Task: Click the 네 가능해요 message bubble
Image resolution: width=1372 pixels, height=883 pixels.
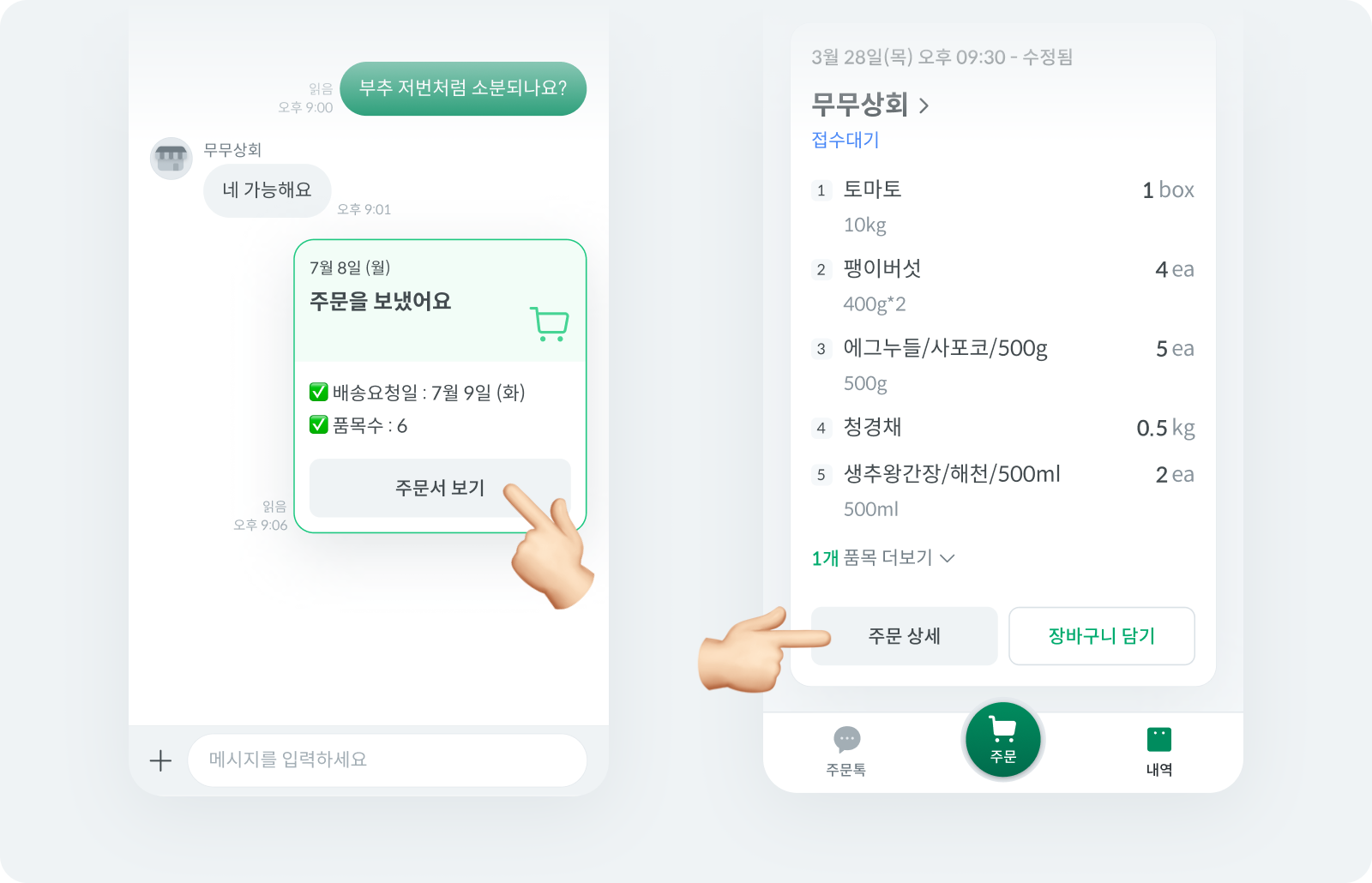Action: 267,190
